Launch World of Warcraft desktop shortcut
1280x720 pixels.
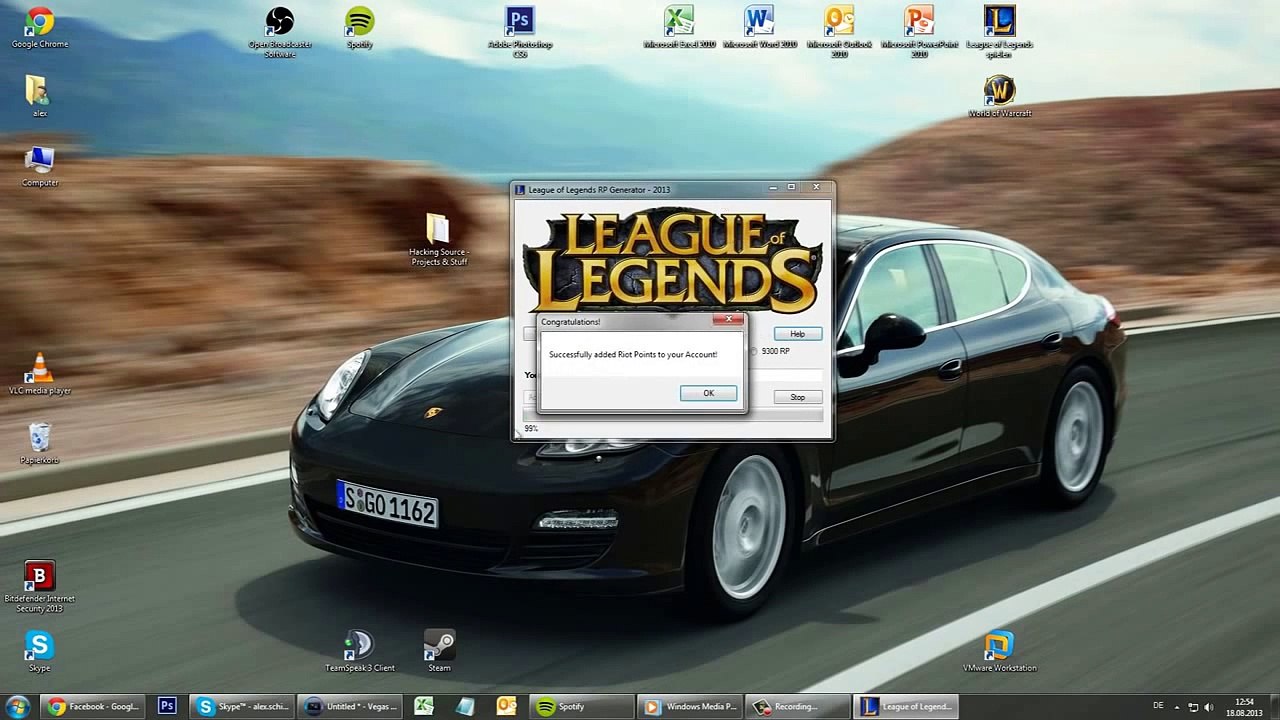[x=999, y=97]
